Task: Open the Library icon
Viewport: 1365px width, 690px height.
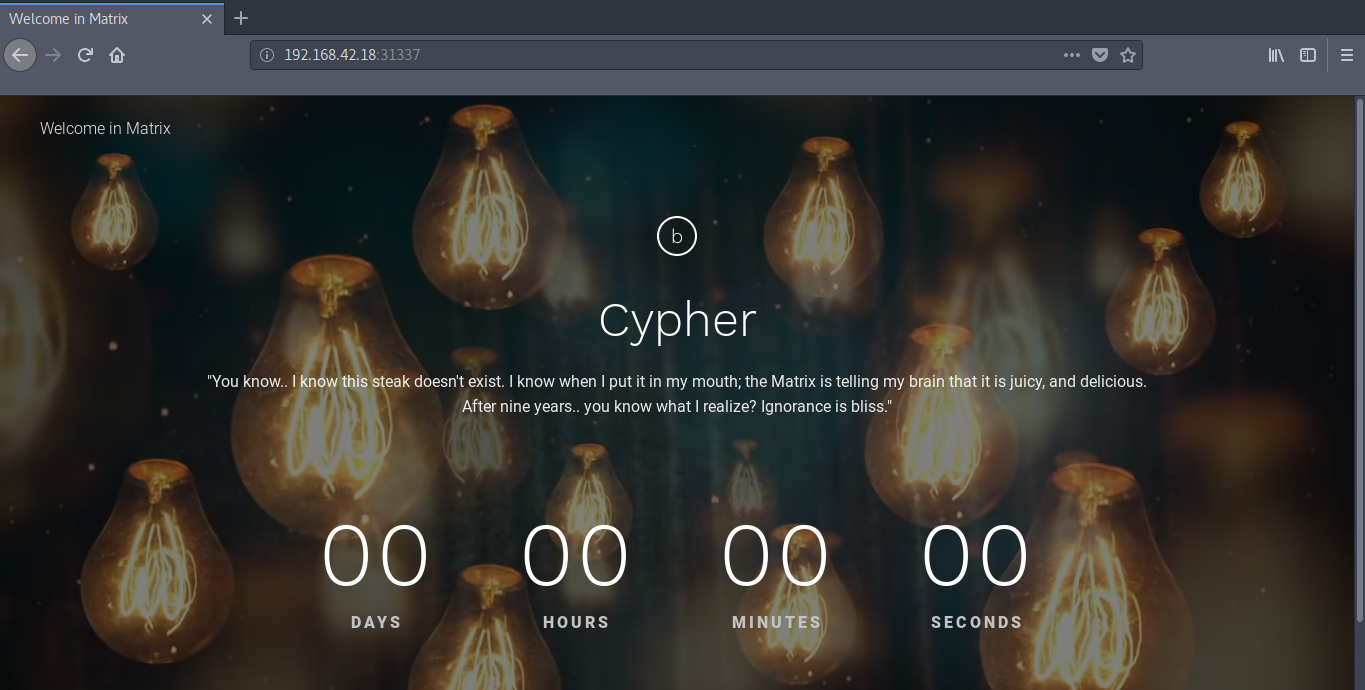Action: coord(1276,55)
